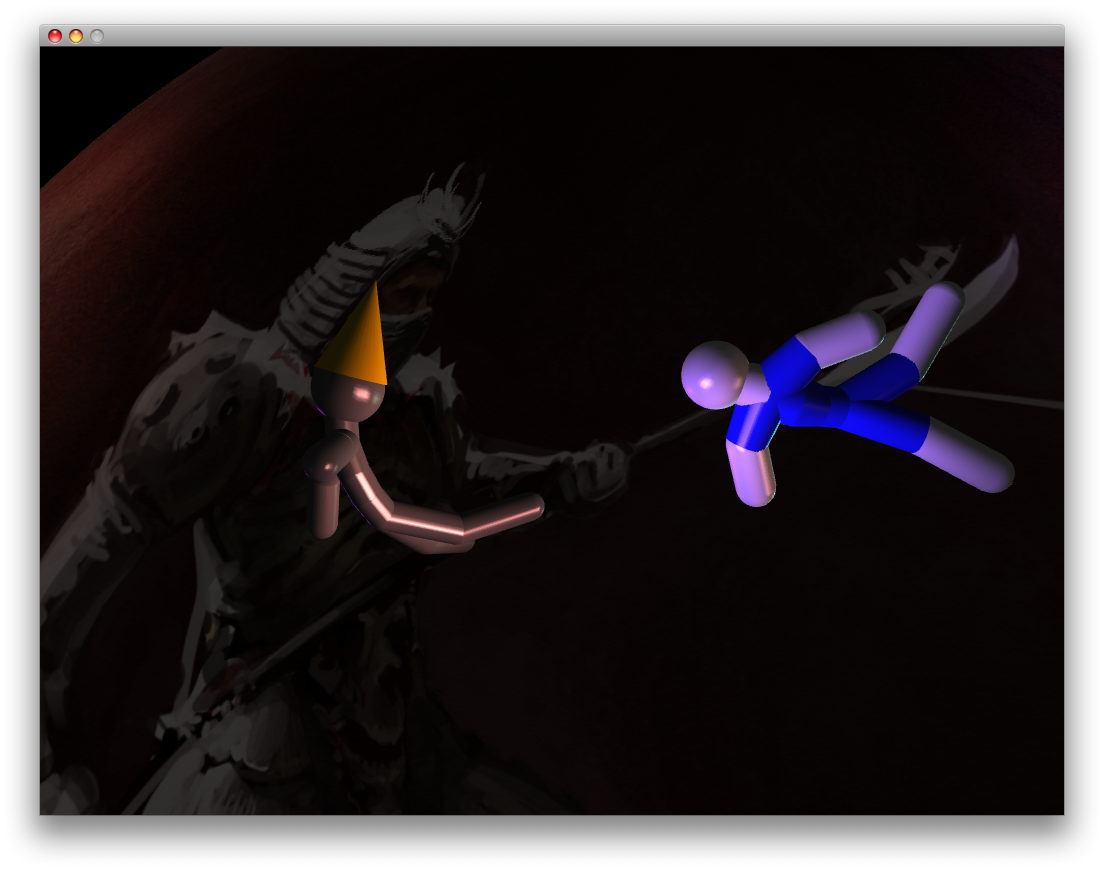
Task: Select the purple figure's downward-hanging forearm
Action: click(x=754, y=473)
